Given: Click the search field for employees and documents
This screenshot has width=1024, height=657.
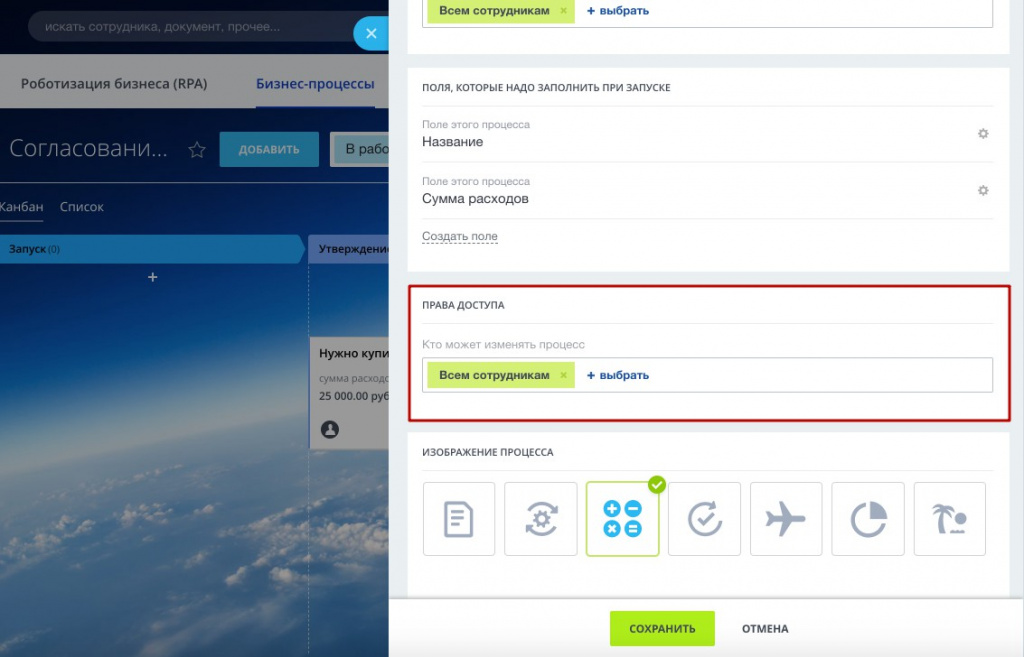Looking at the screenshot, I should [190, 27].
